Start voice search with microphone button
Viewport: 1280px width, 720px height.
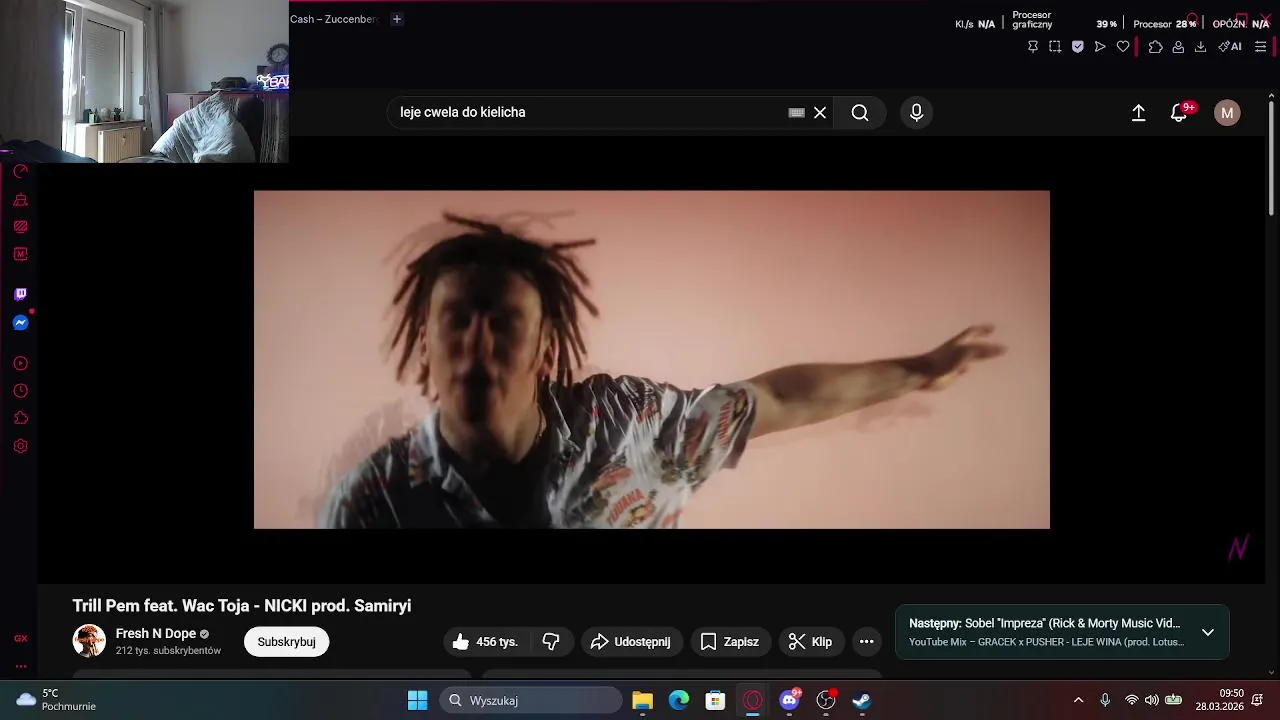click(916, 113)
